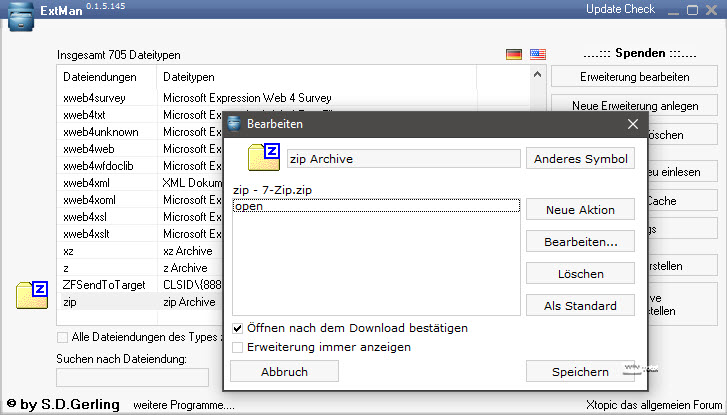The width and height of the screenshot is (727, 415).
Task: Set action Als Standard
Action: click(580, 306)
